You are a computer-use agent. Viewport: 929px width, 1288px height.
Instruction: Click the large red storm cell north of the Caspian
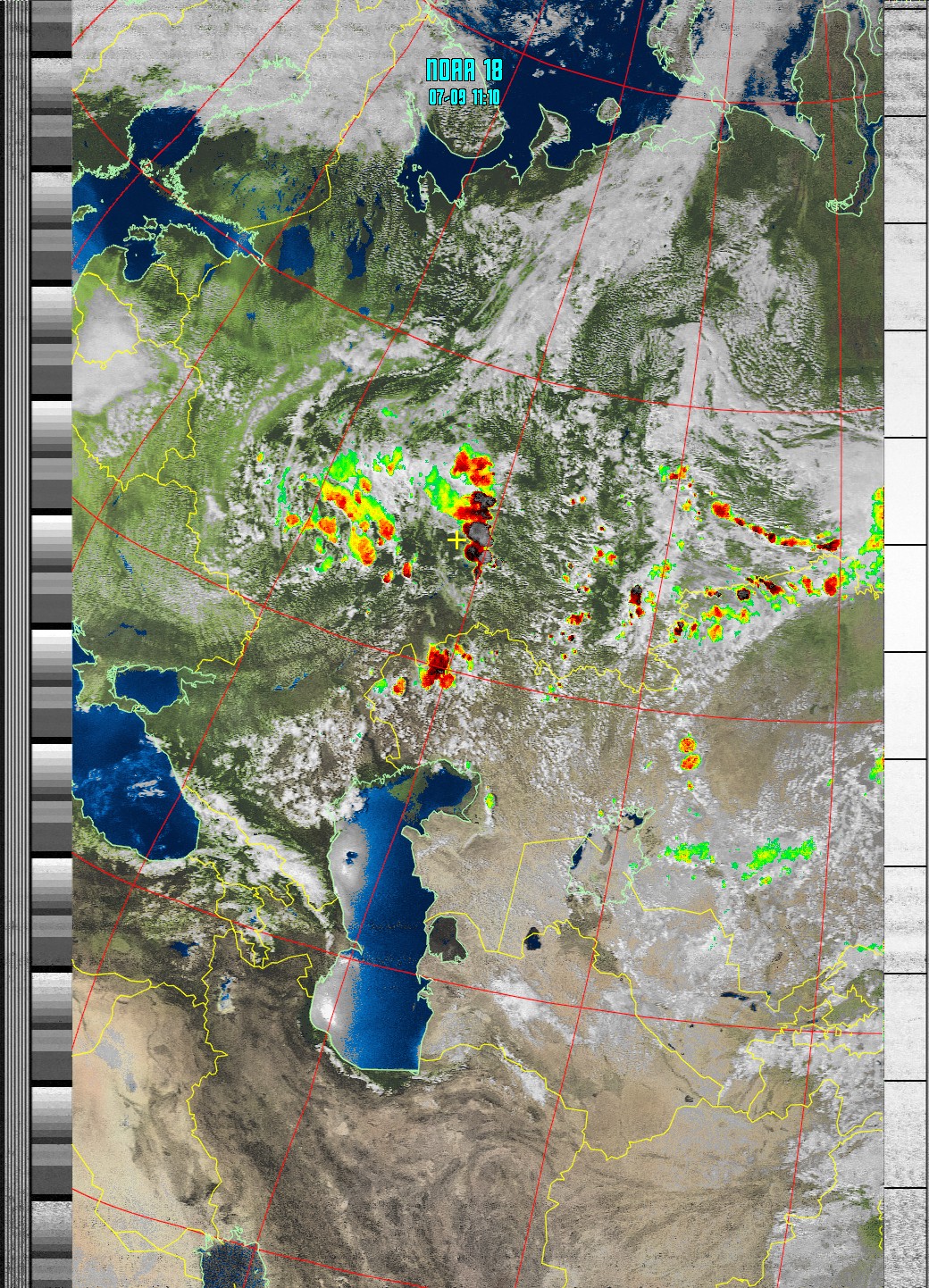[438, 665]
